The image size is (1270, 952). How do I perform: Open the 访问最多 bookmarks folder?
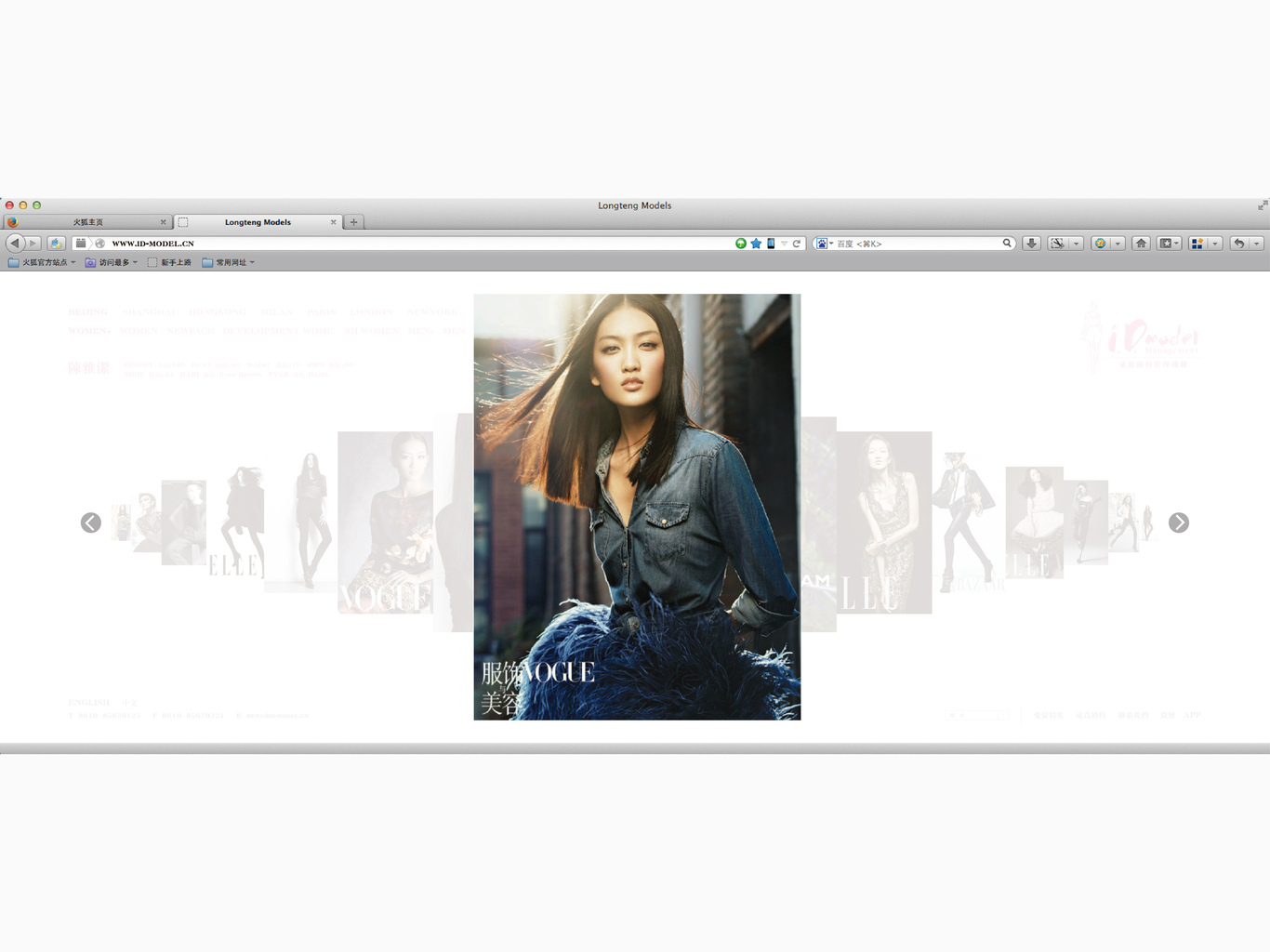point(112,262)
